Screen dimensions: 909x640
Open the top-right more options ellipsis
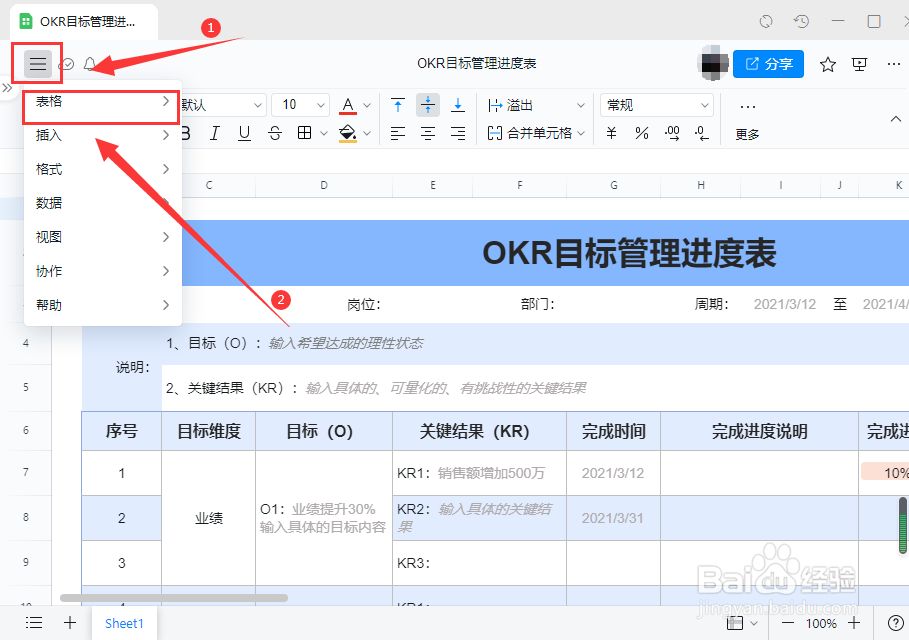coord(893,64)
